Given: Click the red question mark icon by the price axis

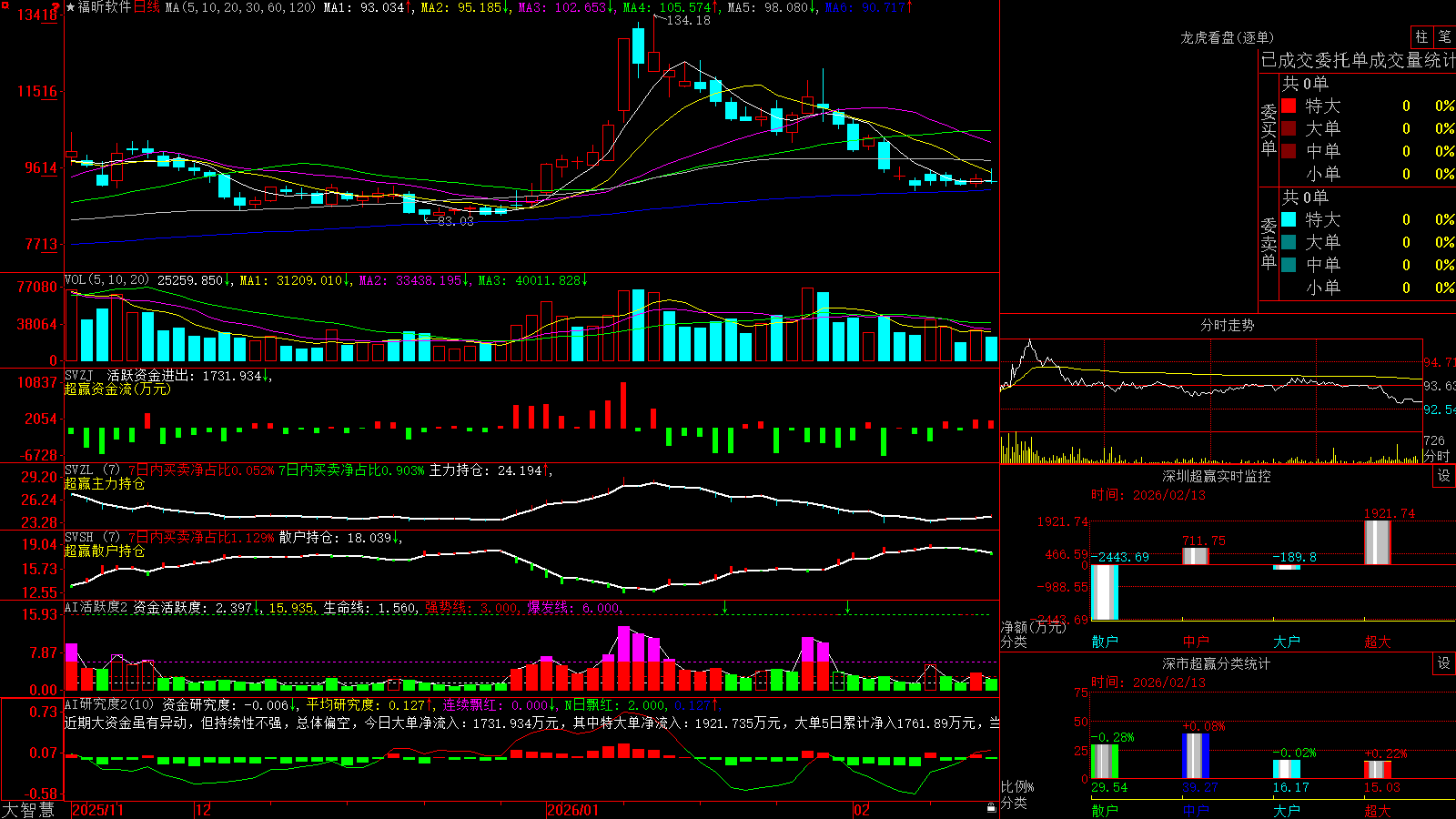Looking at the screenshot, I should [56, 7].
